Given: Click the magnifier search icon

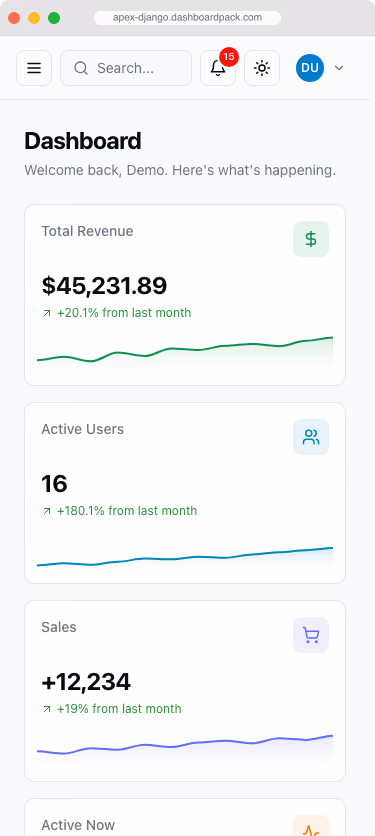Looking at the screenshot, I should point(81,68).
